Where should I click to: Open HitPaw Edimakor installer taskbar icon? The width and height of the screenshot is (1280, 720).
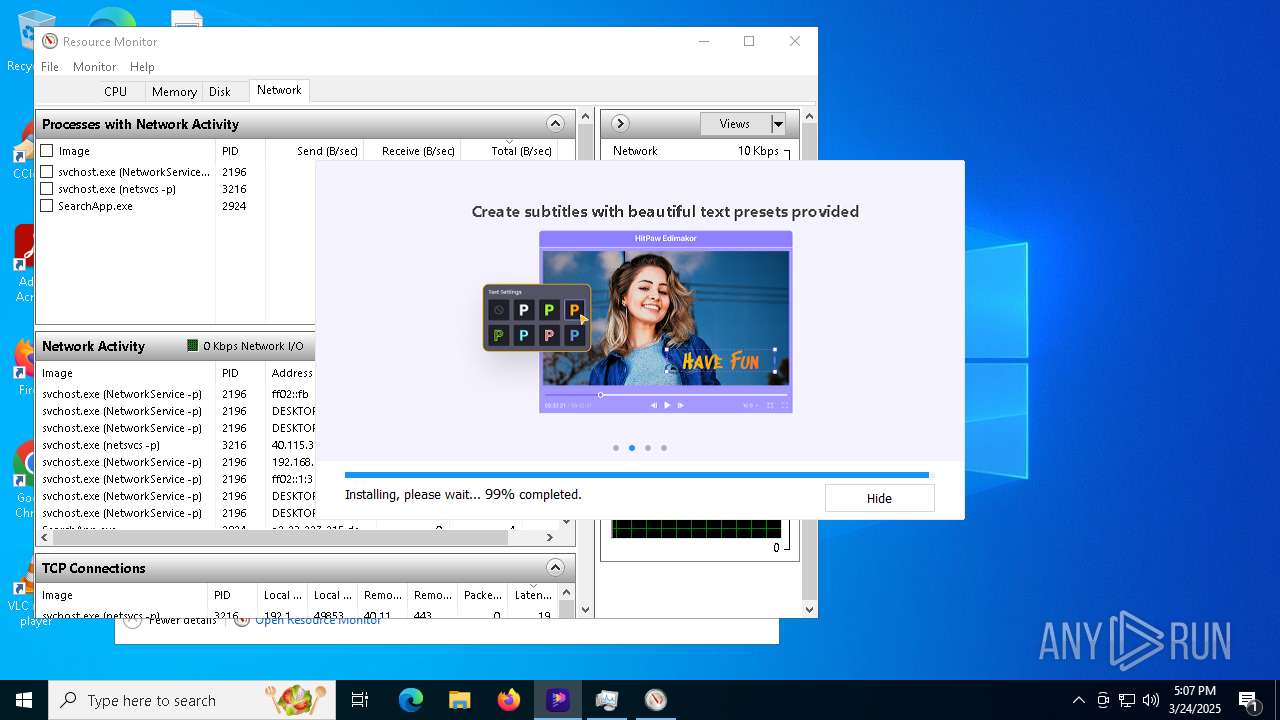tap(557, 700)
